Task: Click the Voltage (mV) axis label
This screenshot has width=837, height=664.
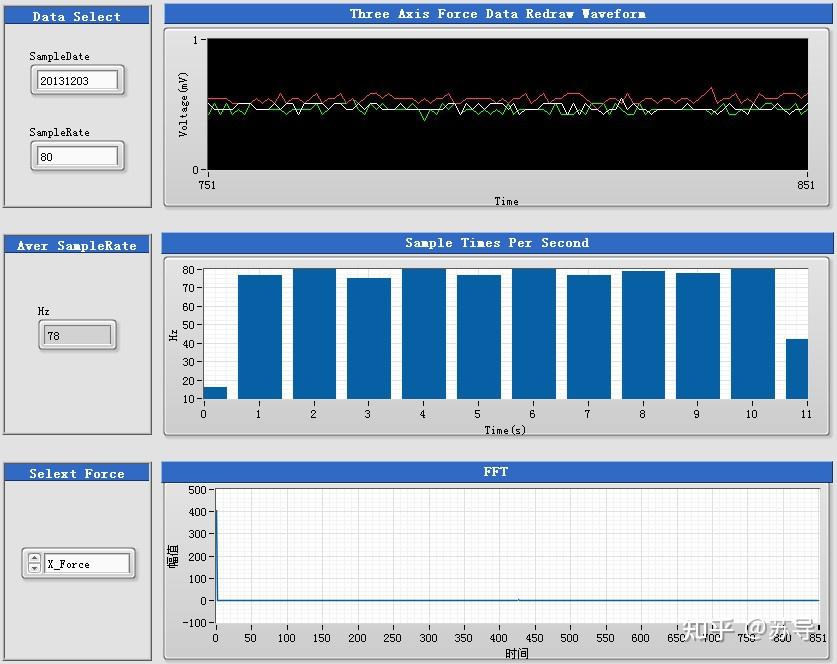Action: [183, 105]
